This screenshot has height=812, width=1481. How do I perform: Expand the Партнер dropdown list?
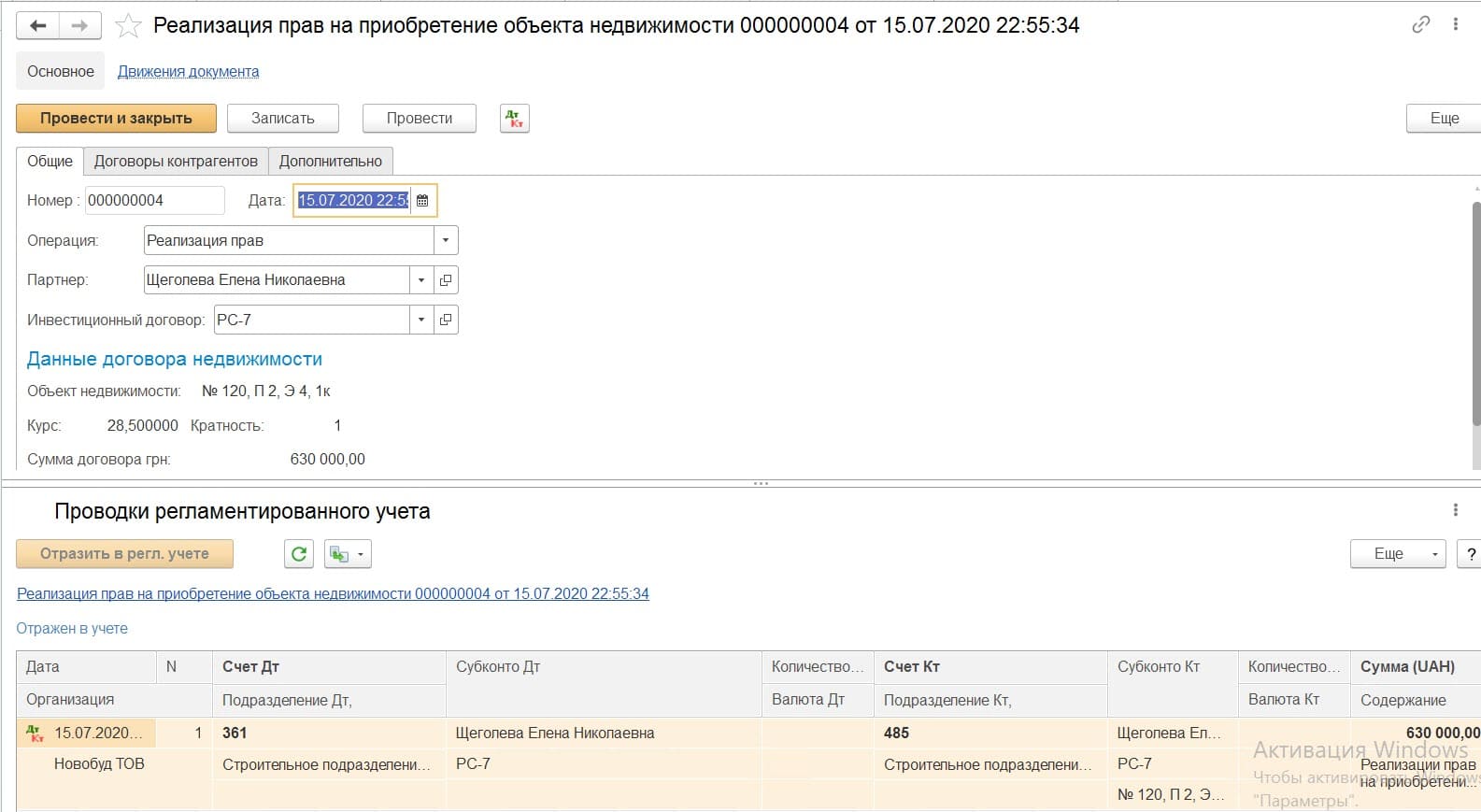click(421, 280)
